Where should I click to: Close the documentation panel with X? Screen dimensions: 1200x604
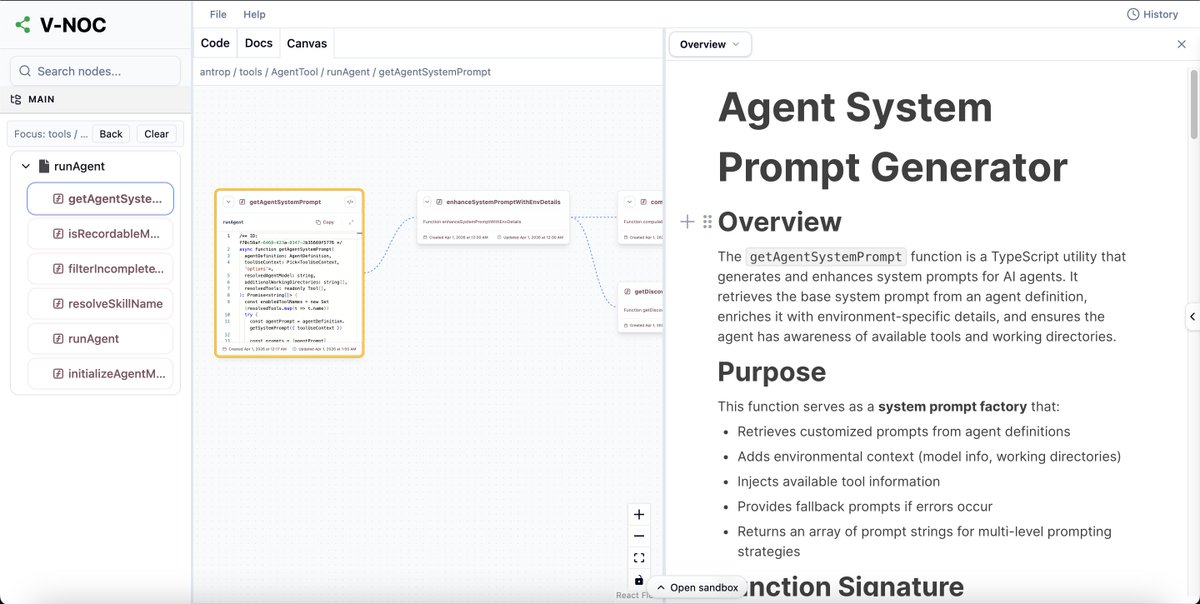(1181, 44)
